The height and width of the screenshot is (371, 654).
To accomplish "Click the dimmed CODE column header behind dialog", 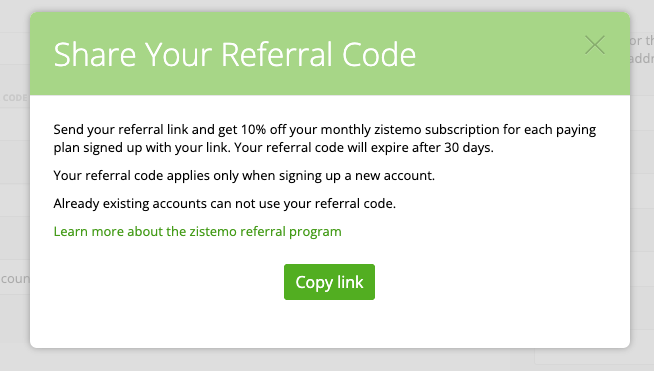I will (15, 98).
